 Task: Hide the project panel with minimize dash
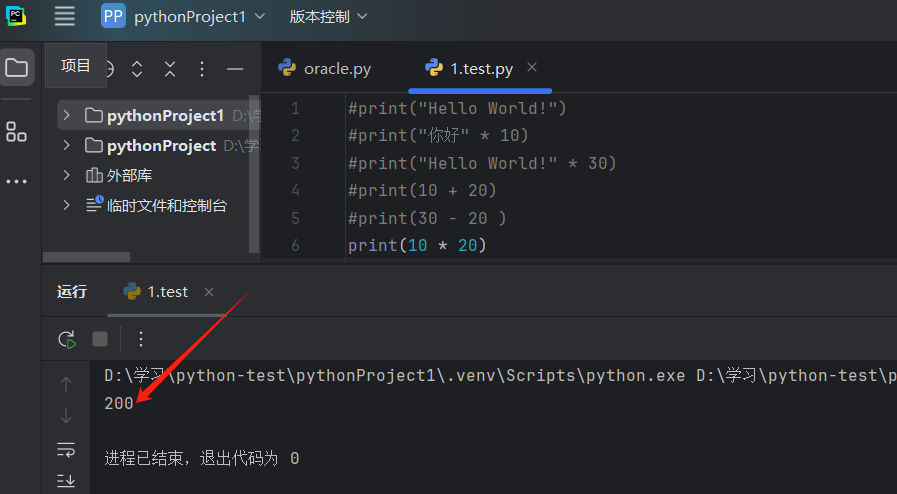(x=235, y=69)
